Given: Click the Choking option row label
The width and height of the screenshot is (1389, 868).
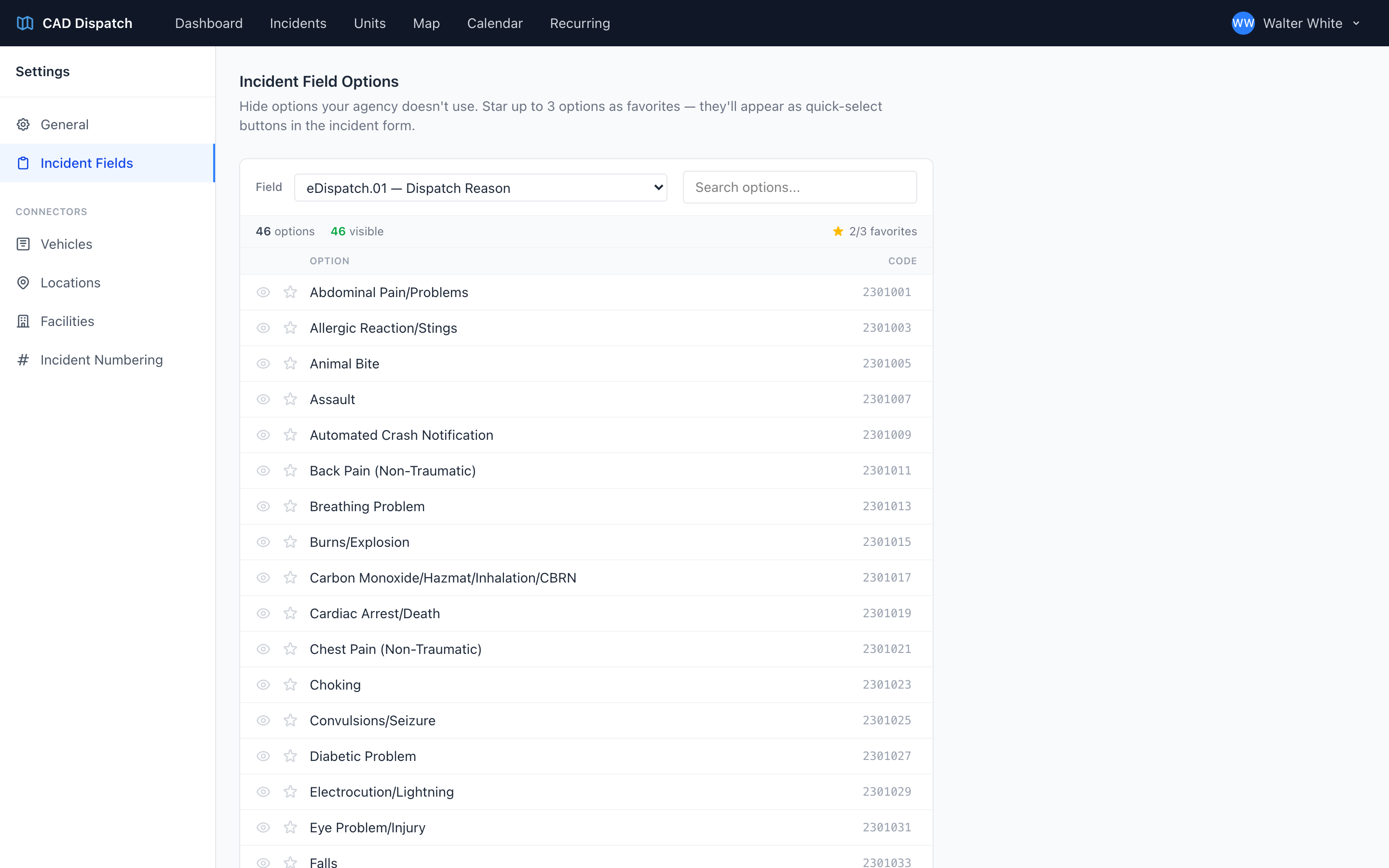Looking at the screenshot, I should (x=335, y=685).
